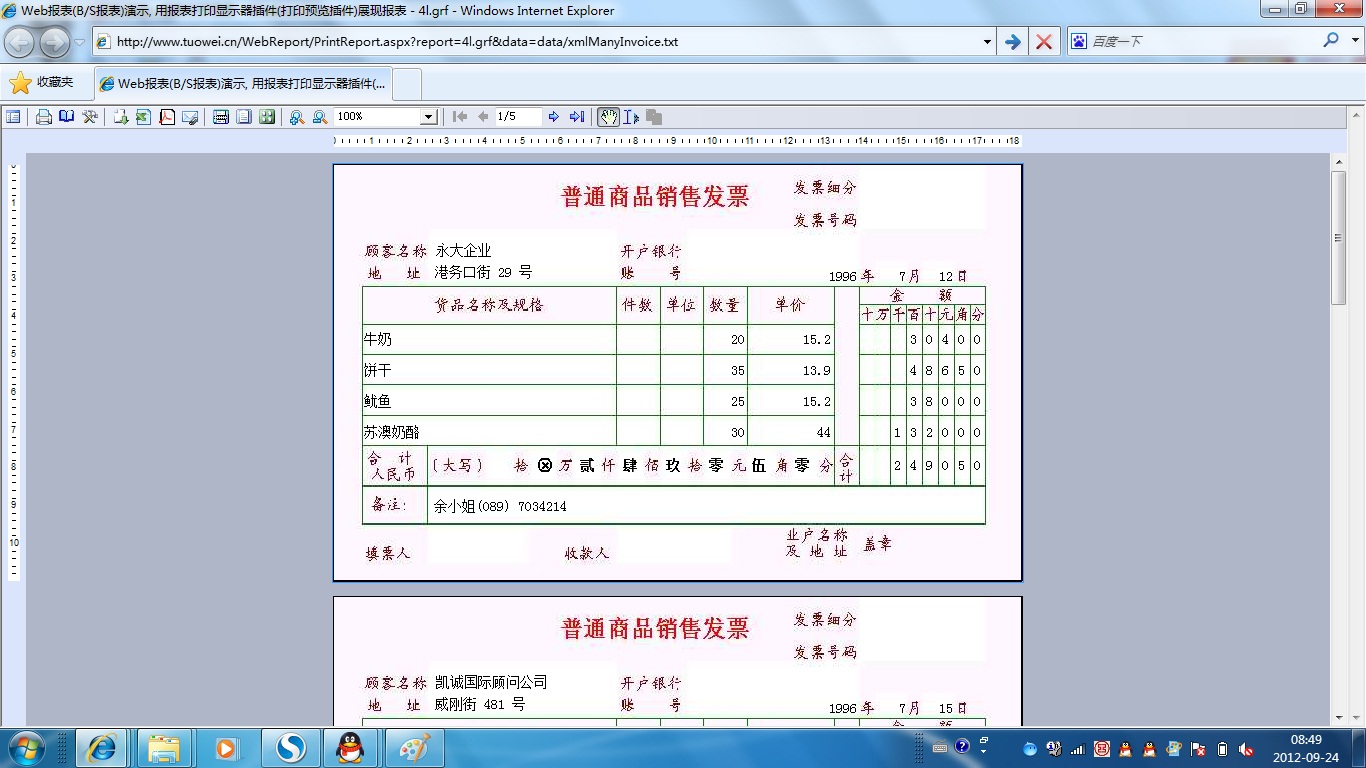Click the zoom in magnifier icon
This screenshot has width=1366, height=768.
click(297, 117)
